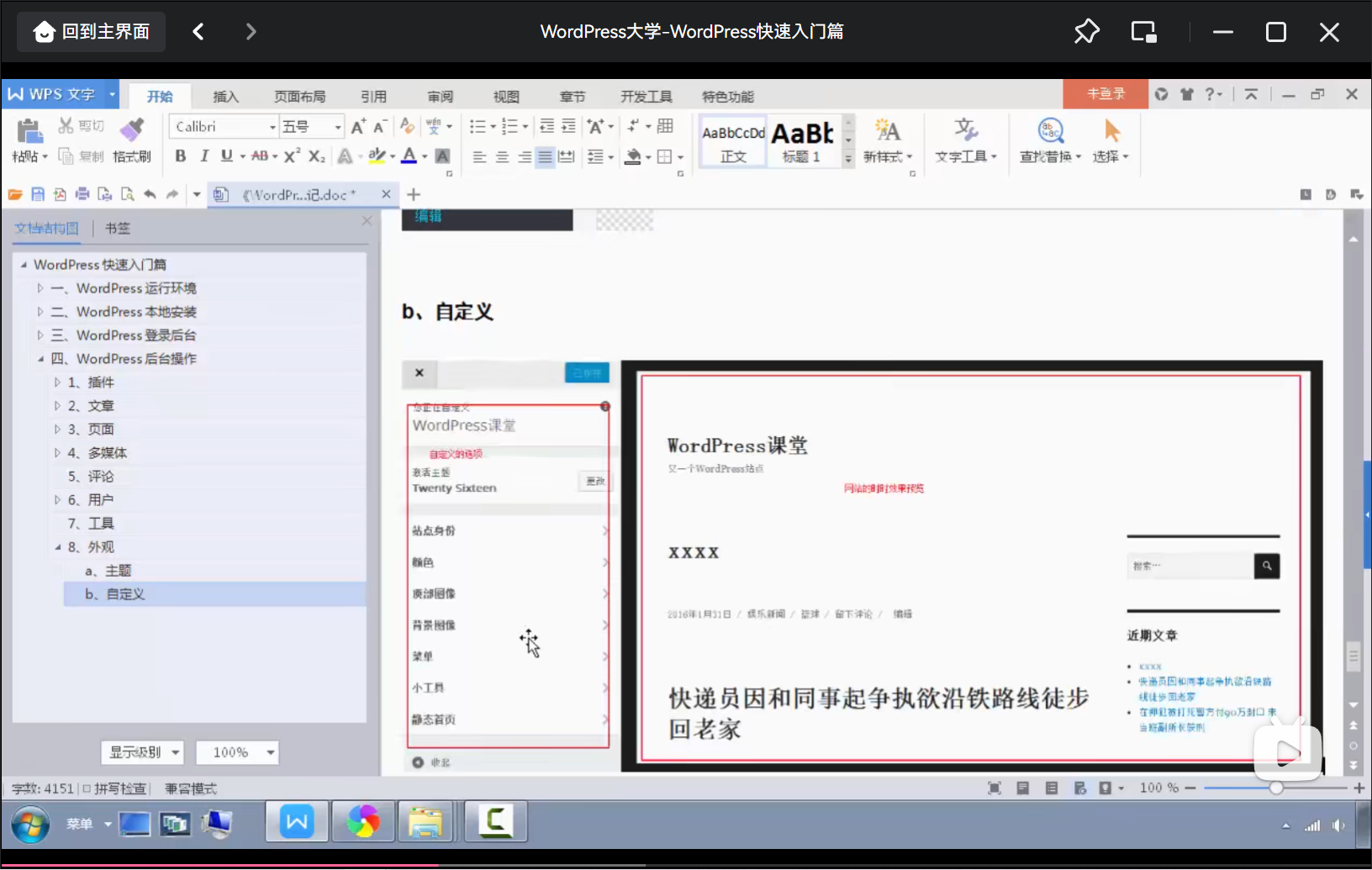Toggle justify alignment
1372x870 pixels.
545,157
